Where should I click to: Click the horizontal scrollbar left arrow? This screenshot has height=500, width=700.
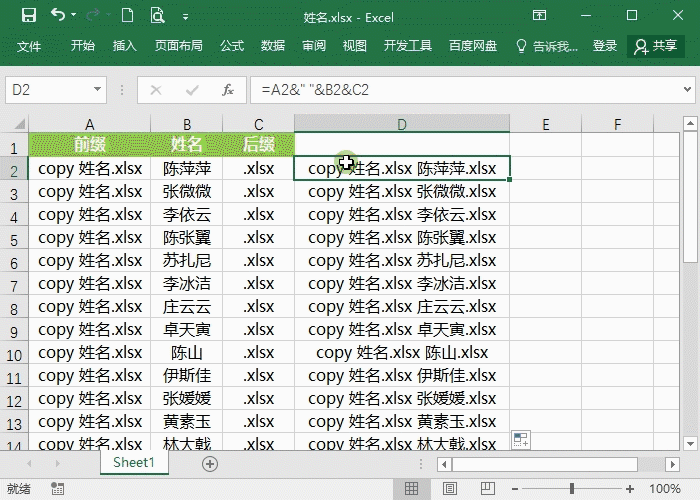pyautogui.click(x=444, y=464)
